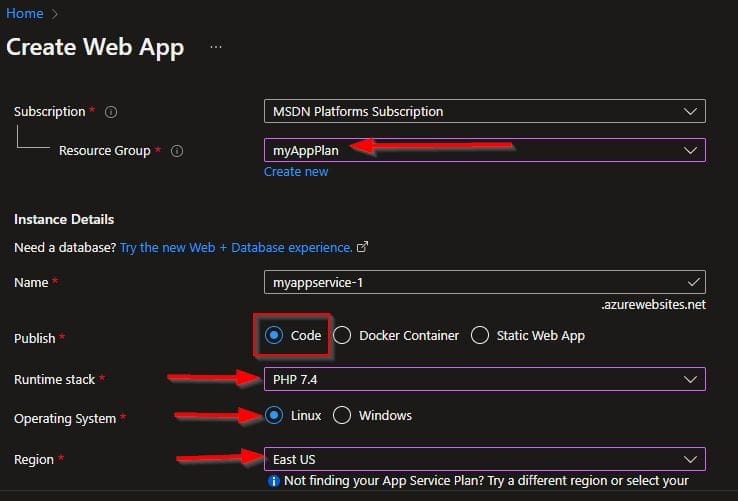Click the Resource Group info icon
738x501 pixels.
pos(177,151)
